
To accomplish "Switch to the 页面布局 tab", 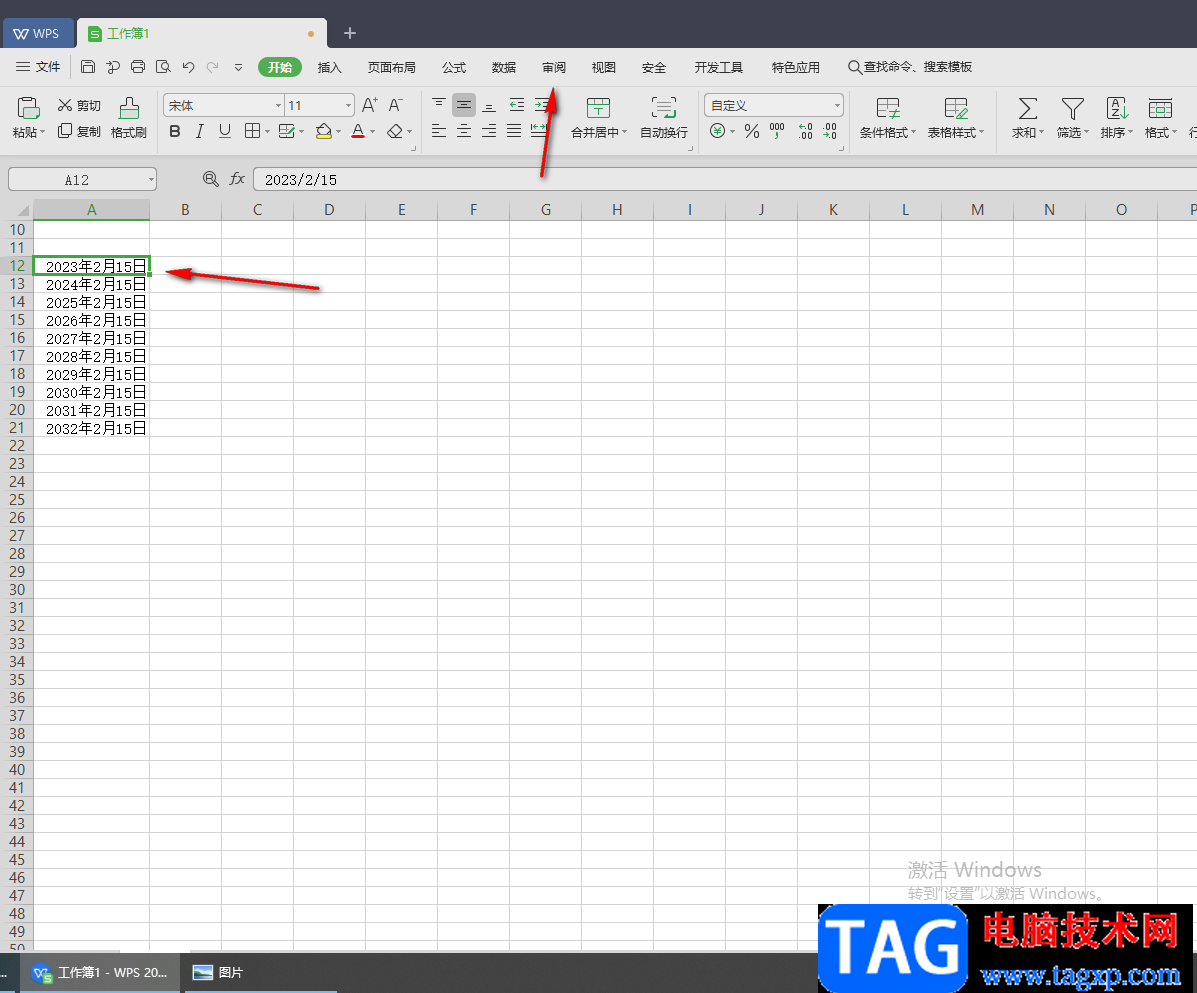I will [x=392, y=67].
